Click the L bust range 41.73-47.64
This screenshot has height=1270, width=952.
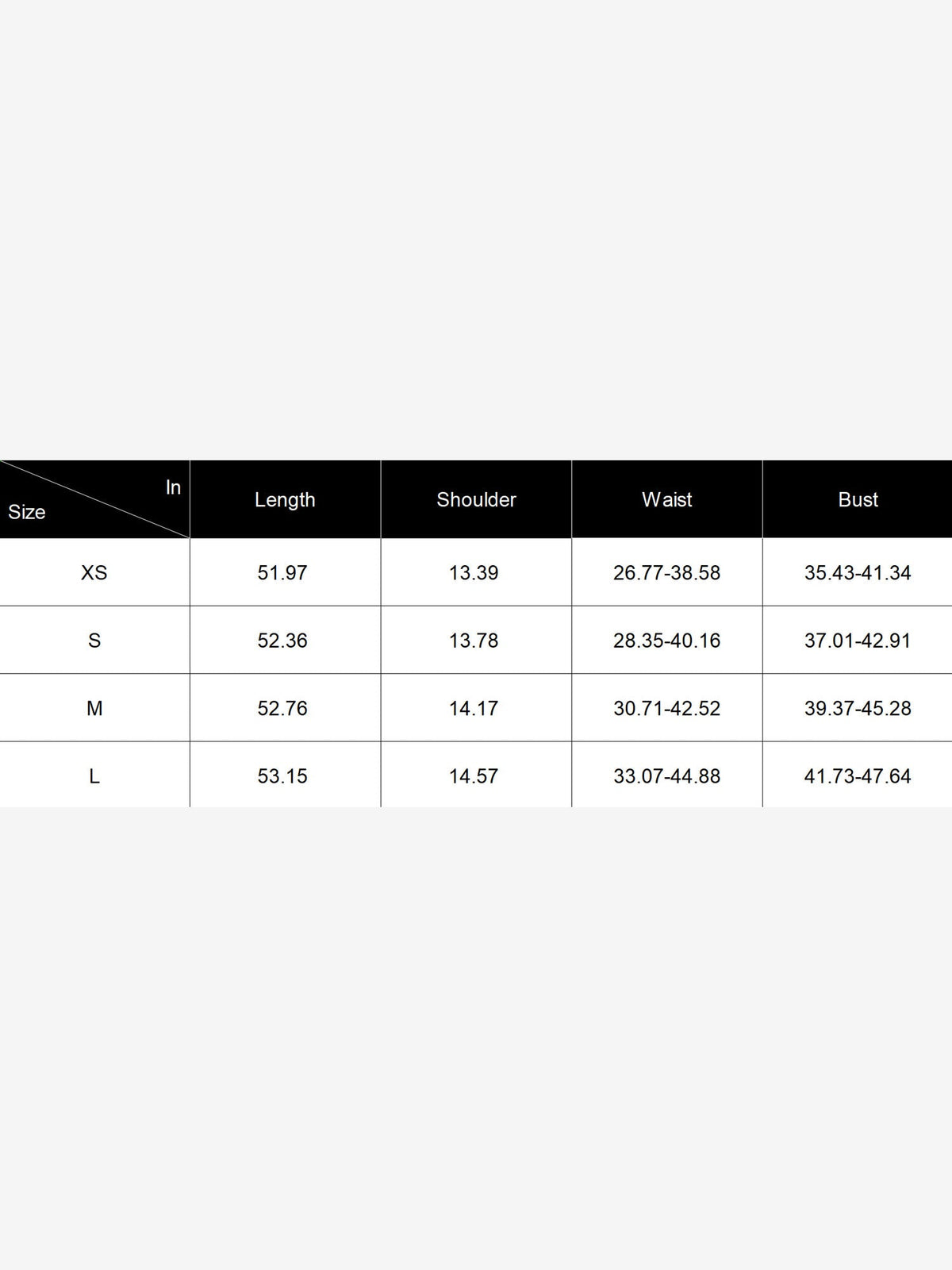pyautogui.click(x=858, y=776)
